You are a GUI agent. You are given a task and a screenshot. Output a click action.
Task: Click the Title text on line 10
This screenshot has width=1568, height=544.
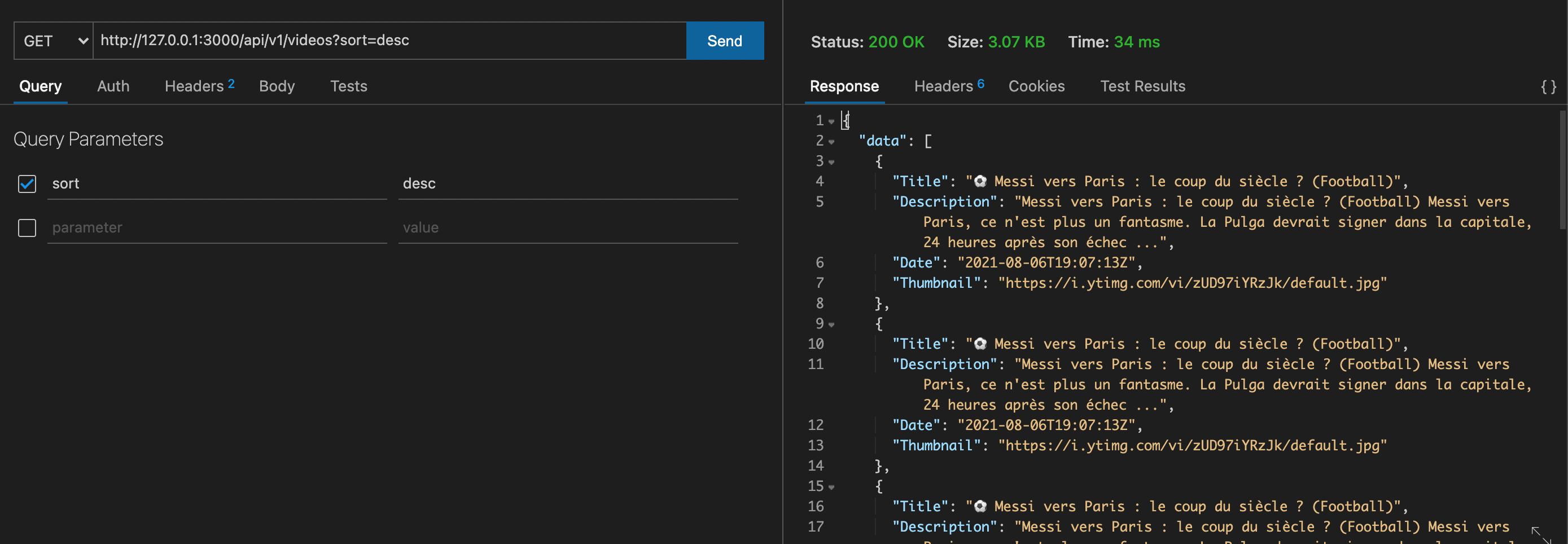(x=1184, y=344)
